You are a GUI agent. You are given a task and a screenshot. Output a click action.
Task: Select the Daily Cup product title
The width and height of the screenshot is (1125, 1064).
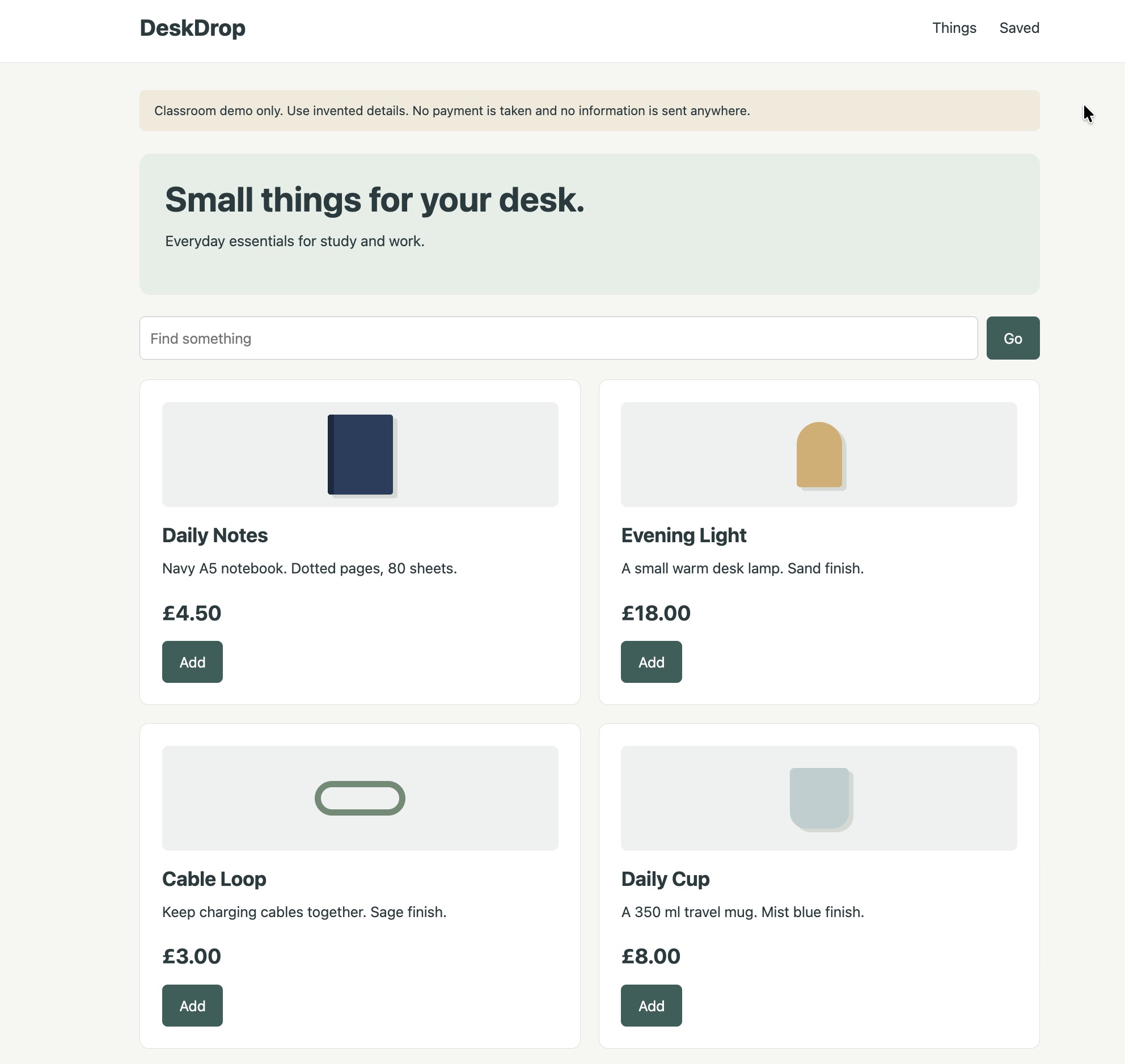coord(665,879)
